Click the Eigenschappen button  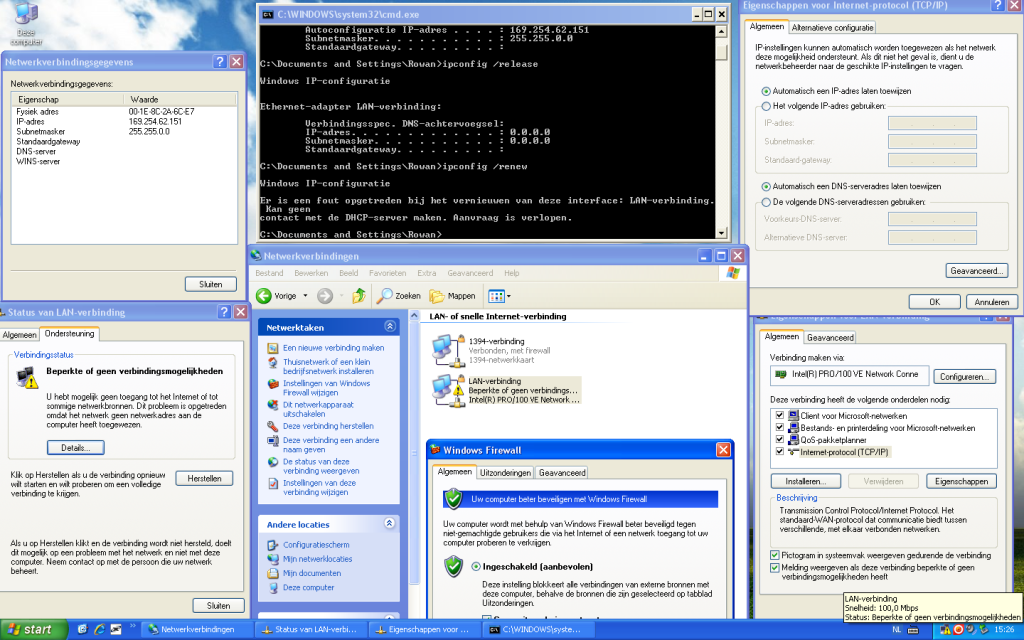click(x=961, y=481)
